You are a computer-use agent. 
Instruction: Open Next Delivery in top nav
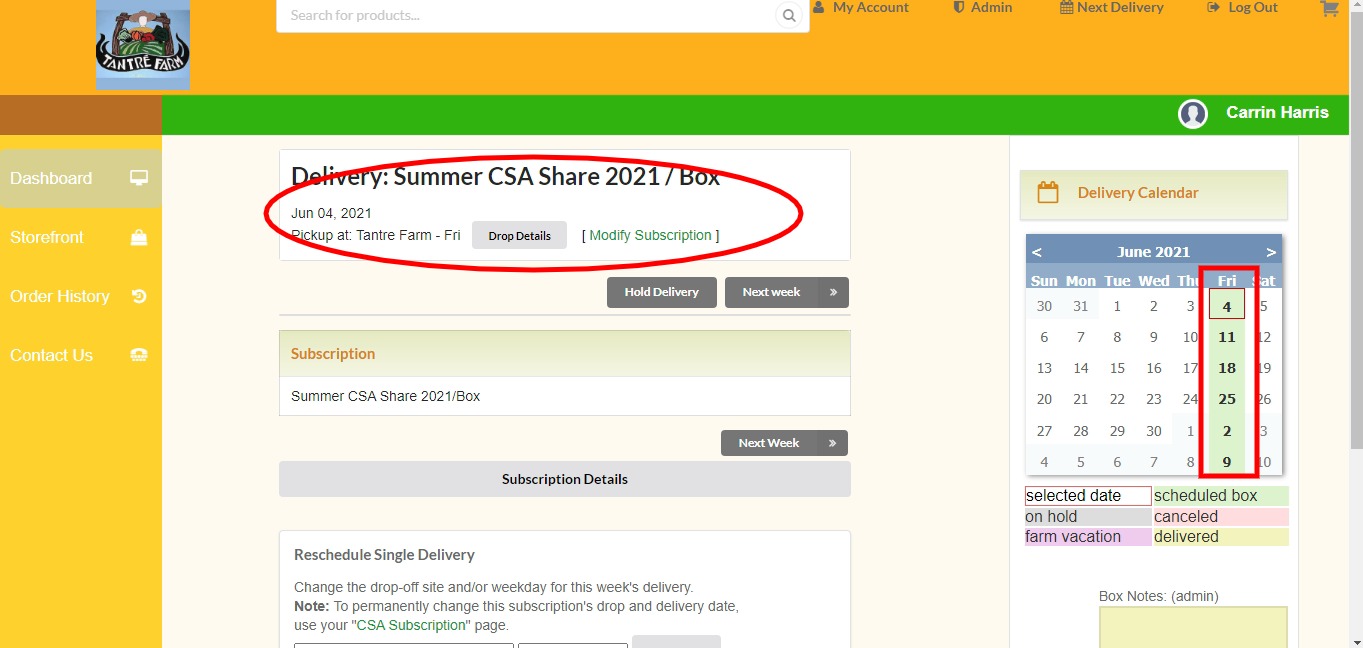pos(1112,8)
